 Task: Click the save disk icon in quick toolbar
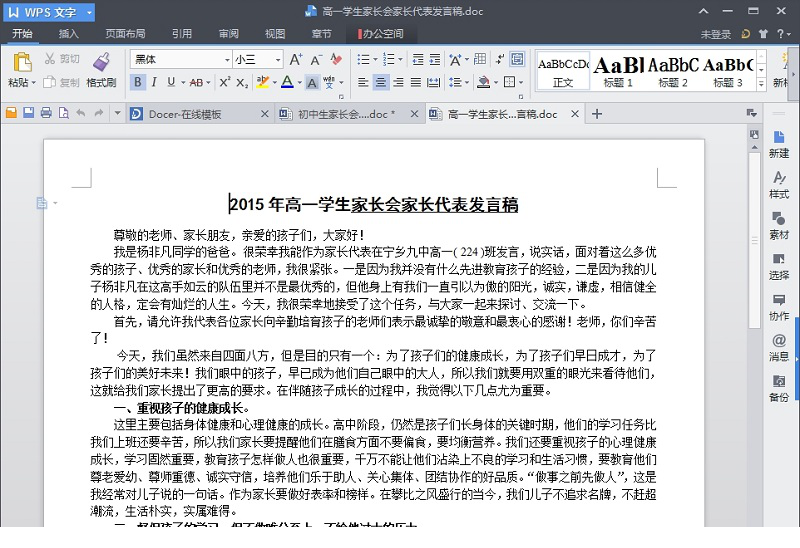[x=29, y=113]
